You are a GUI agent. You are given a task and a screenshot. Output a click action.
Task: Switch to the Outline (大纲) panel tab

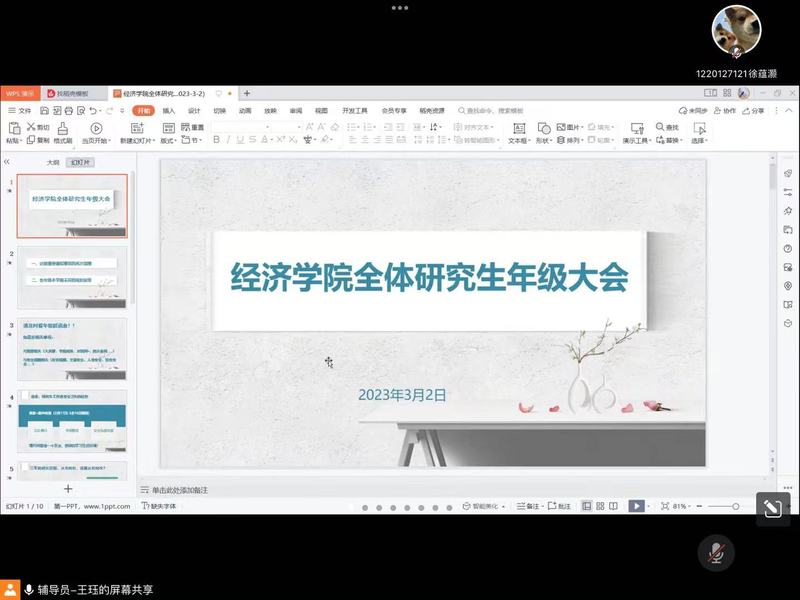pos(53,161)
